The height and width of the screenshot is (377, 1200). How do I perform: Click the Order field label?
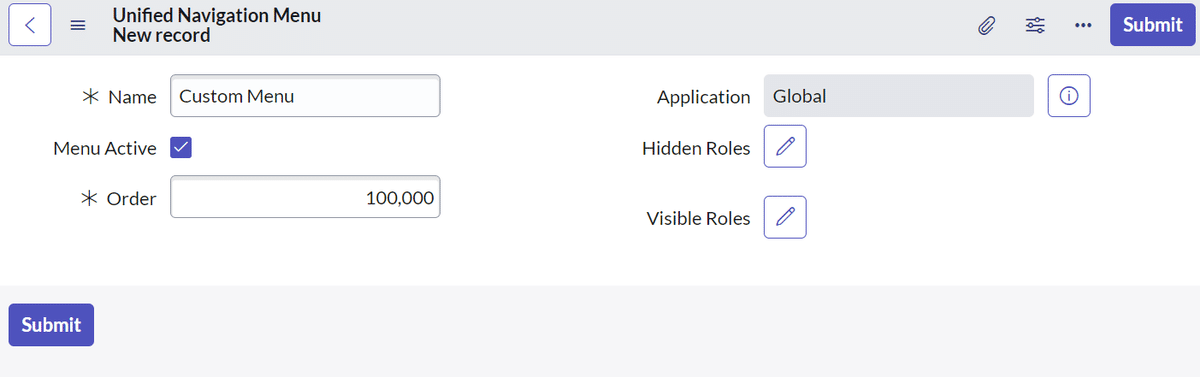(132, 198)
